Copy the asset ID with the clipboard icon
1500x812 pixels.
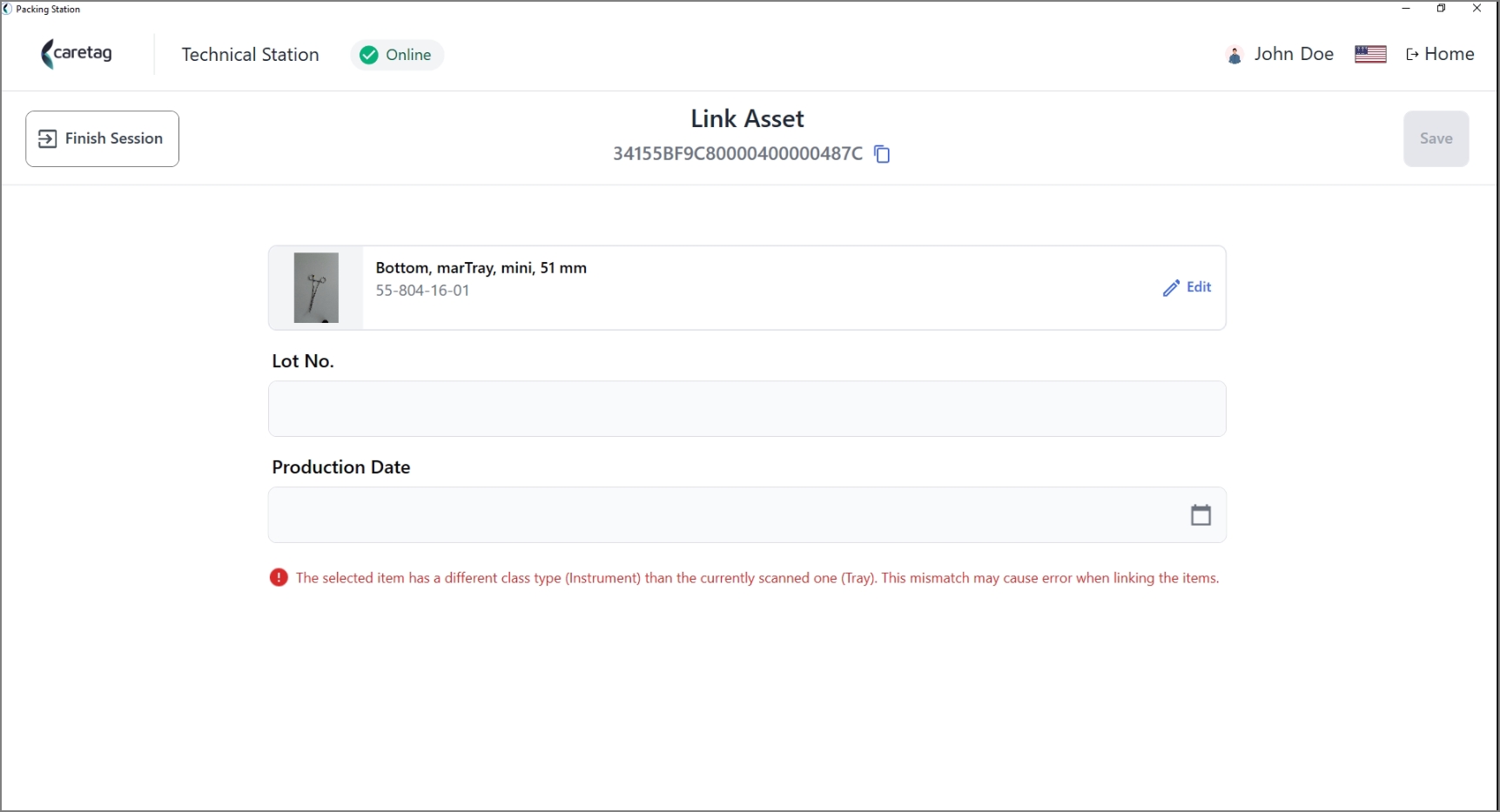point(882,154)
